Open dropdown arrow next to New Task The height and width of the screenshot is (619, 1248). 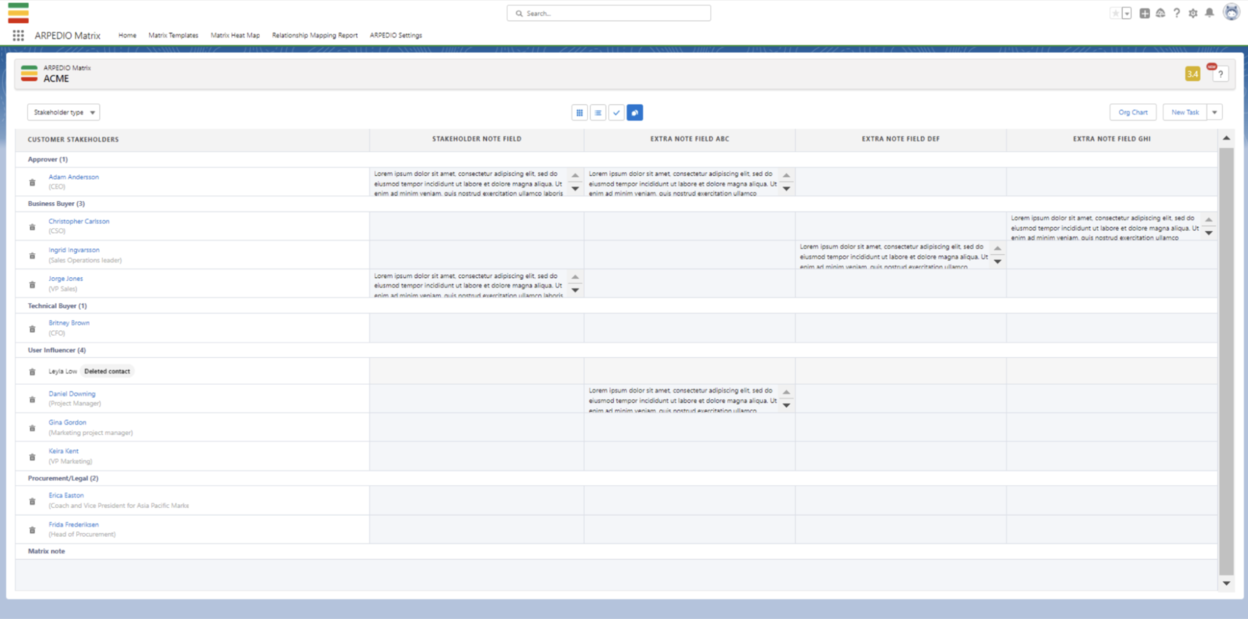click(x=1215, y=112)
